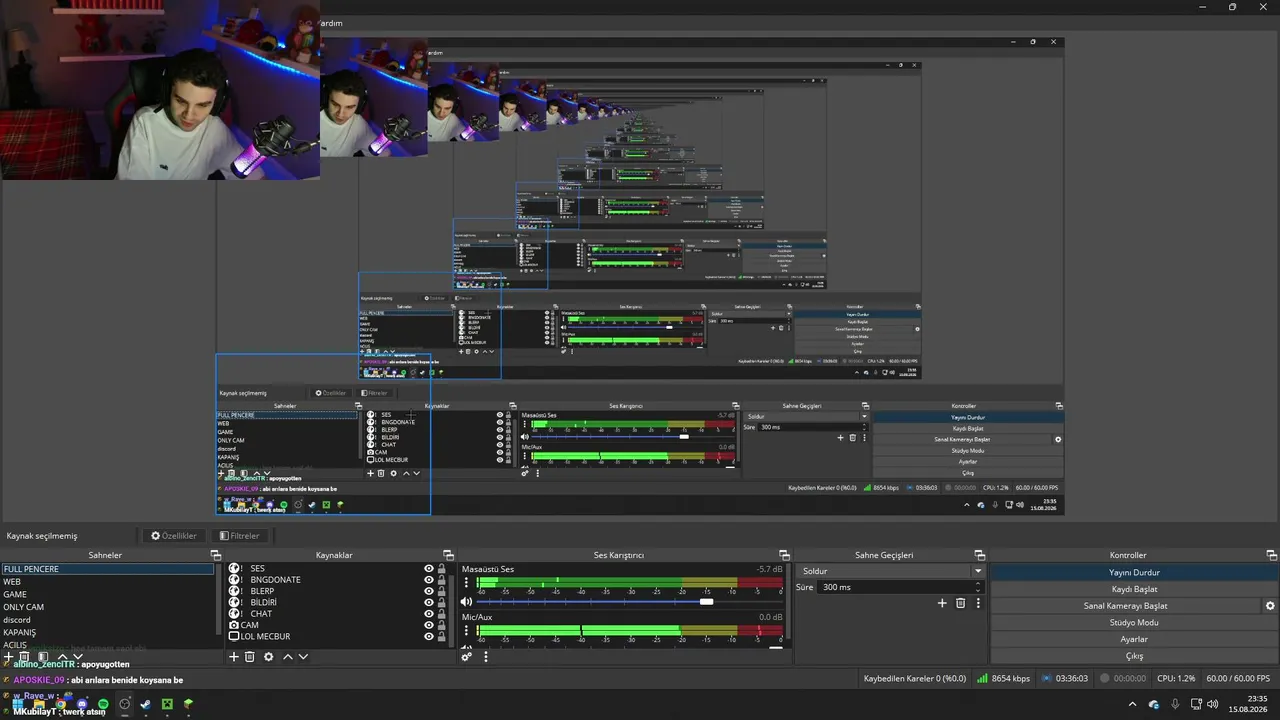Add a new scene with the plus icon
The height and width of the screenshot is (720, 1280).
(9, 657)
